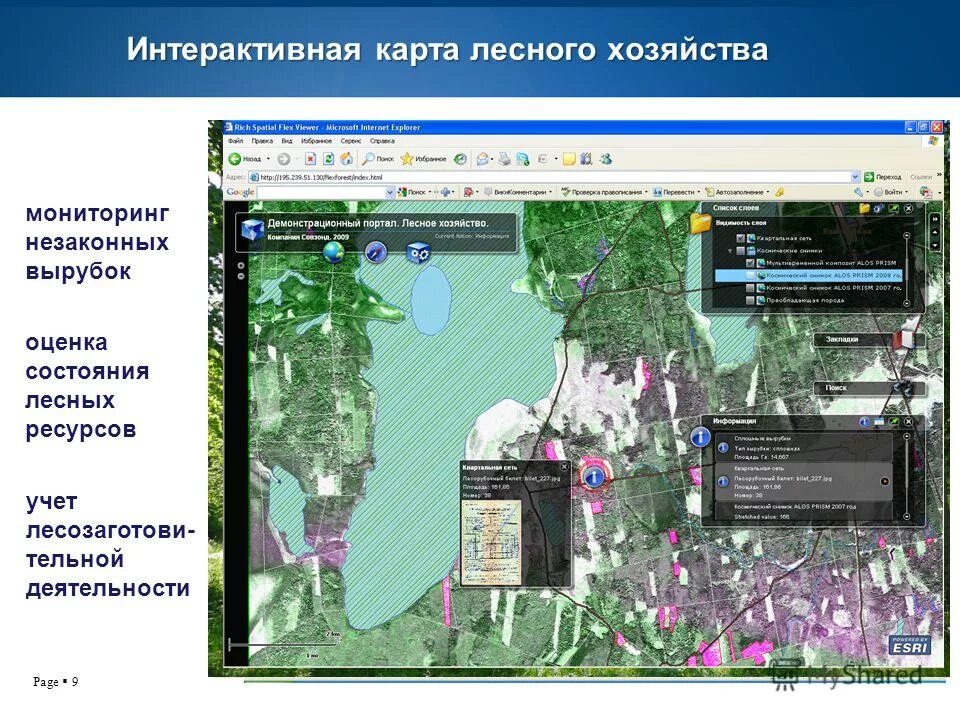Click the round arrow button on Квартальная сеть result
The height and width of the screenshot is (720, 960).
(885, 482)
